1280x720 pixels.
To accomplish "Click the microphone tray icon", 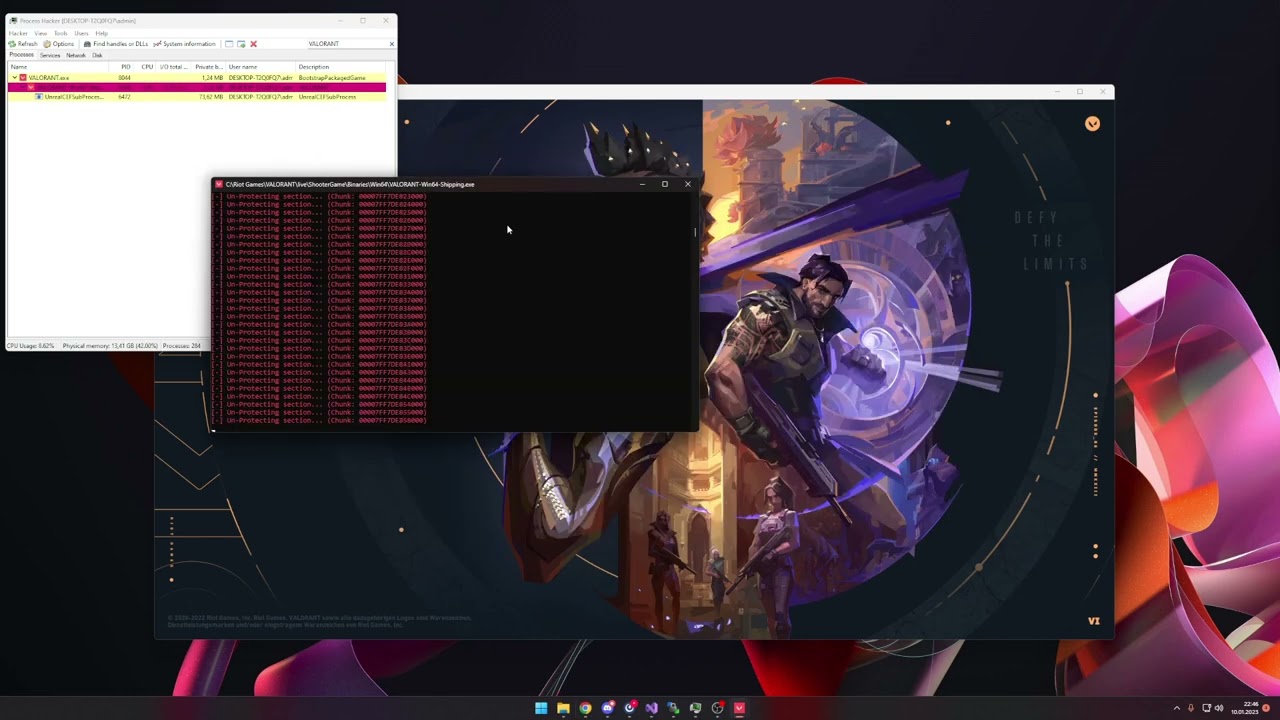I will (x=1190, y=708).
